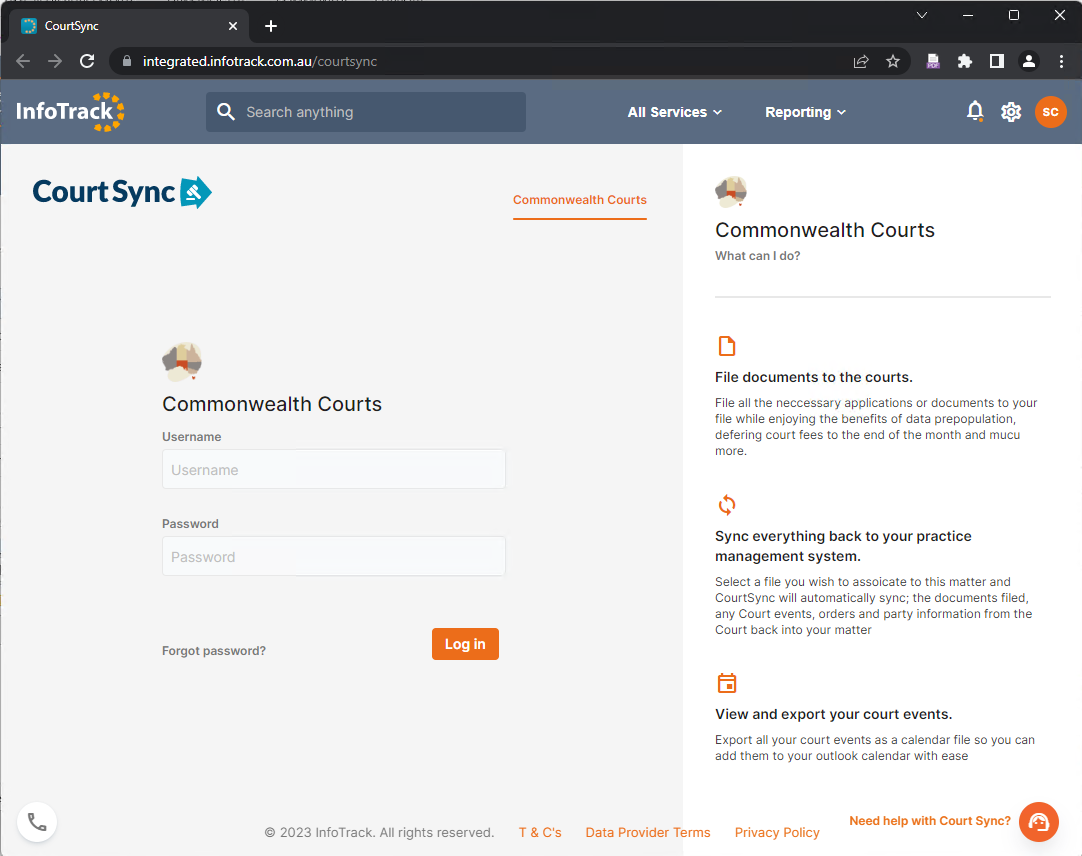The height and width of the screenshot is (856, 1082).
Task: Click the Commonwealth Courts coat of arms icon
Action: point(182,361)
